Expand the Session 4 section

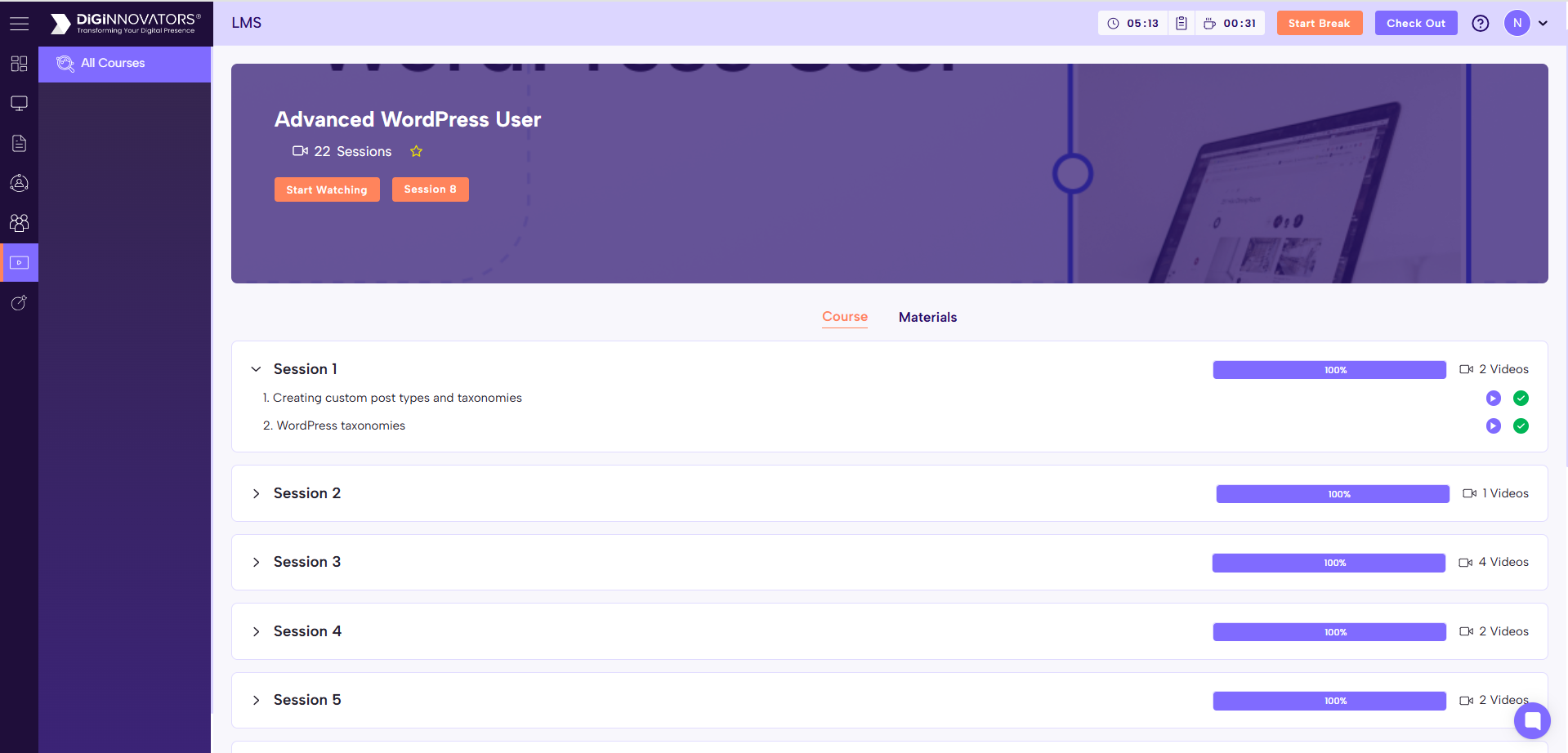(256, 631)
